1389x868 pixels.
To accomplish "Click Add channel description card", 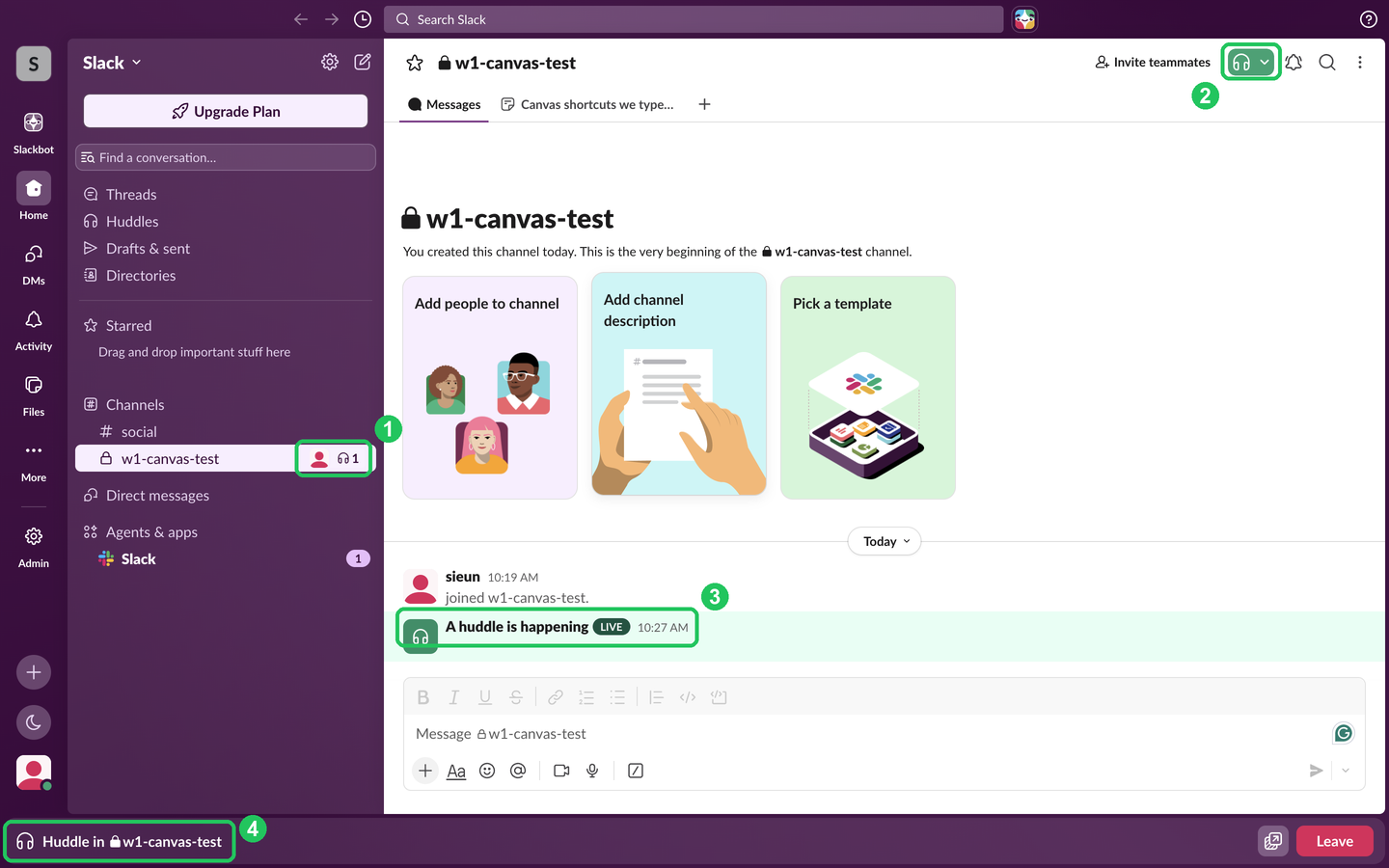I will 679,384.
